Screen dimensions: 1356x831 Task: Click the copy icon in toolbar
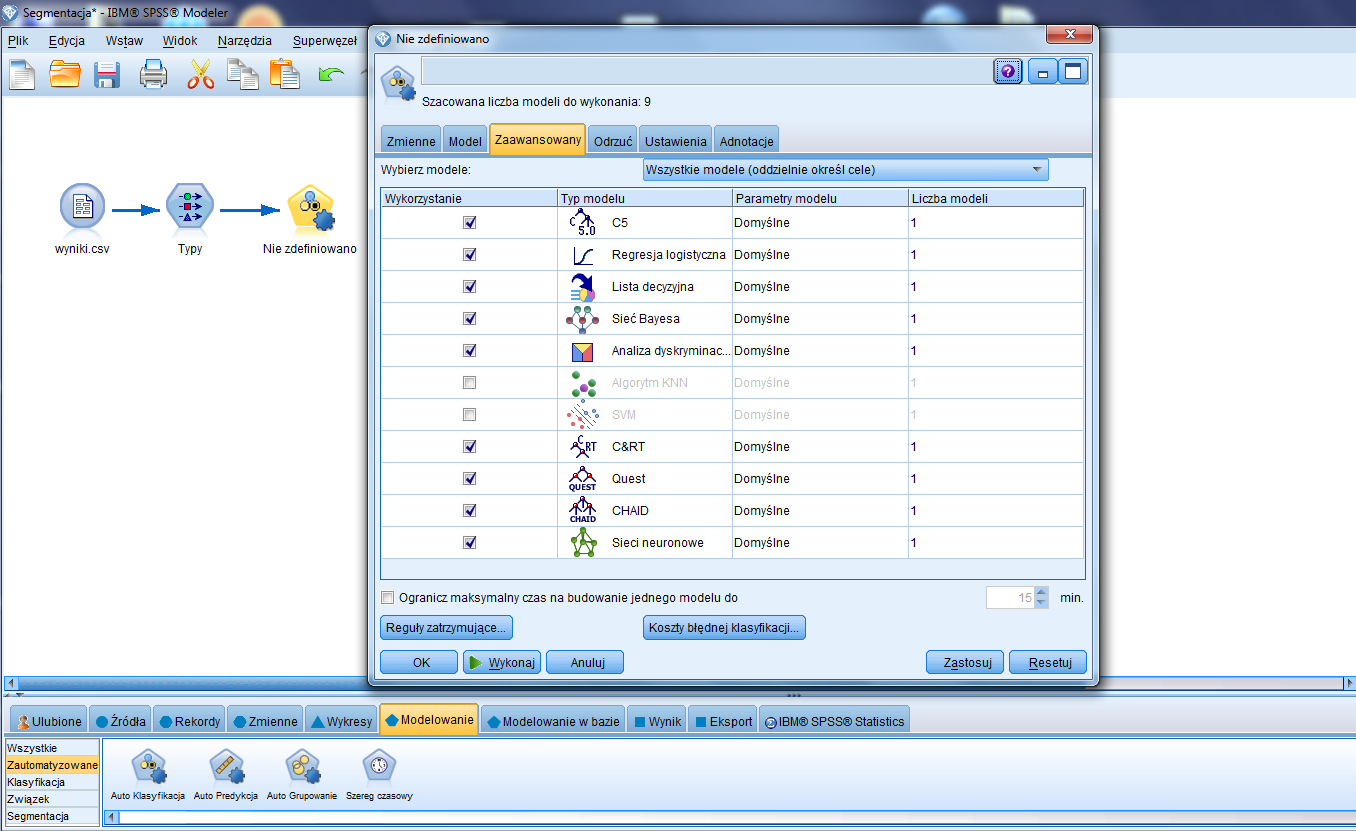pyautogui.click(x=242, y=75)
